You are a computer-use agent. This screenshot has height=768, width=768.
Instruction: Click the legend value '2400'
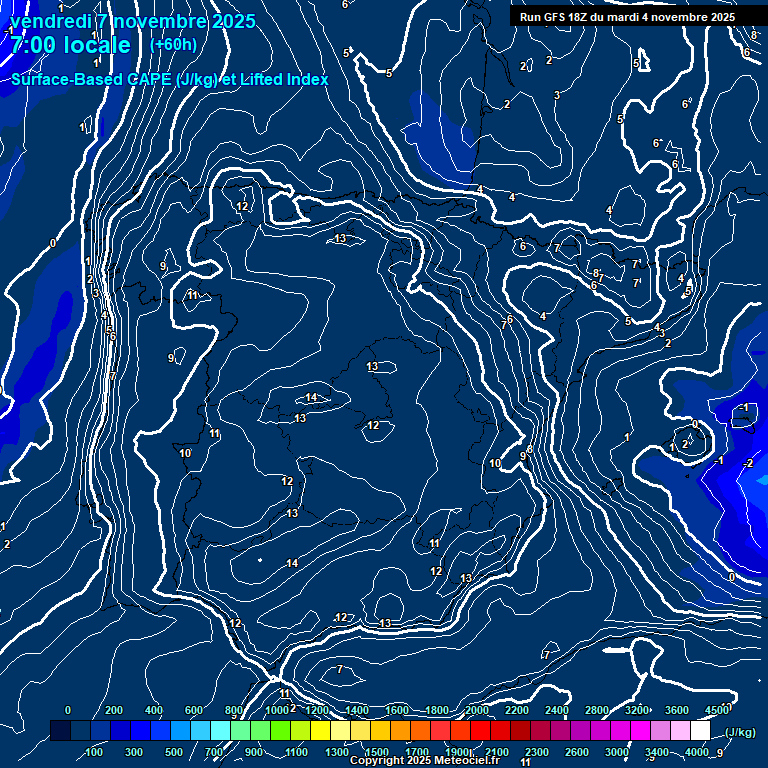coord(557,710)
